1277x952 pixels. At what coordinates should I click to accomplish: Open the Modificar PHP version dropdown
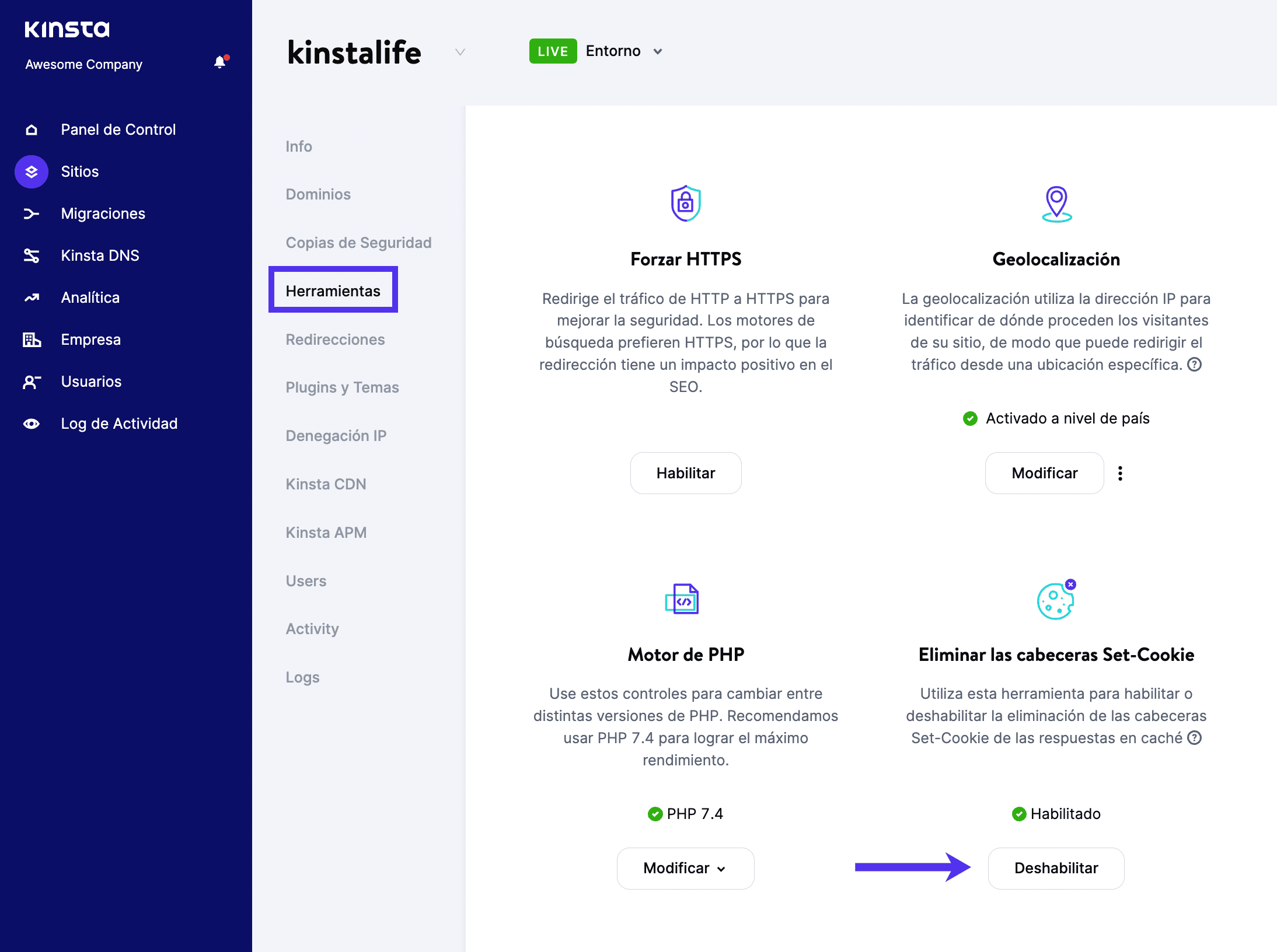[685, 868]
